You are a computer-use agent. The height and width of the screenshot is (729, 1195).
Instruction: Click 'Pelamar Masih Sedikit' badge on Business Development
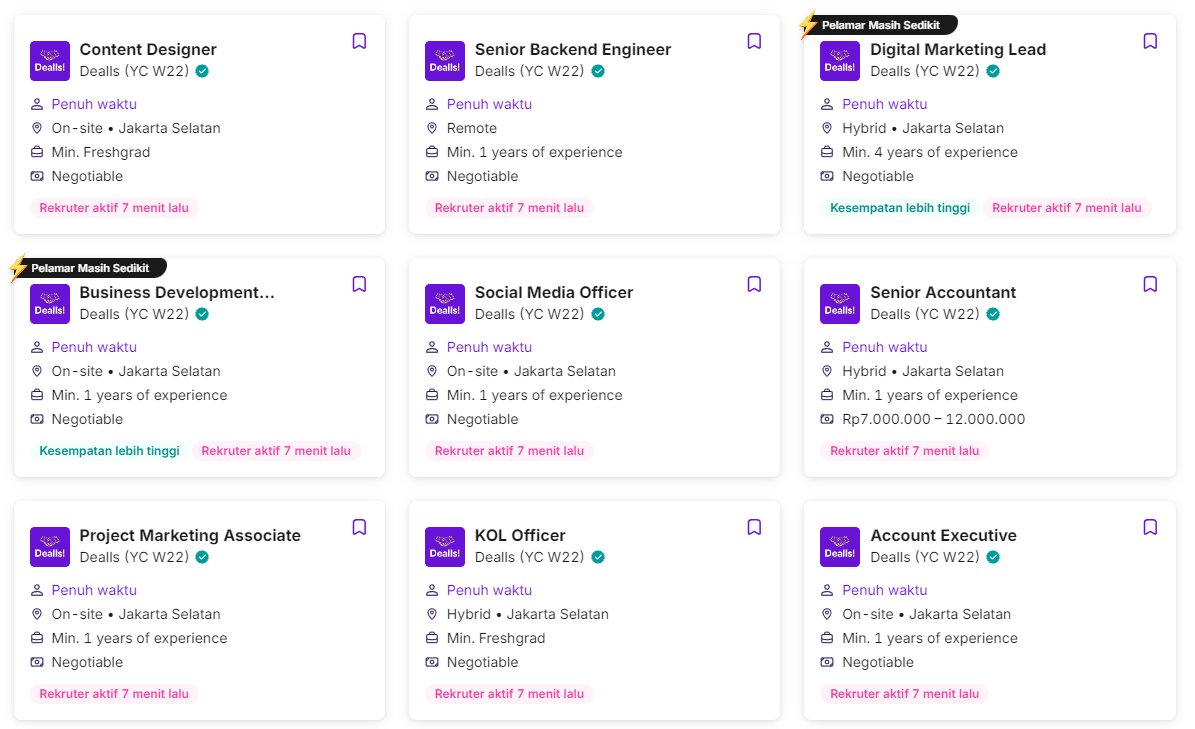click(90, 268)
